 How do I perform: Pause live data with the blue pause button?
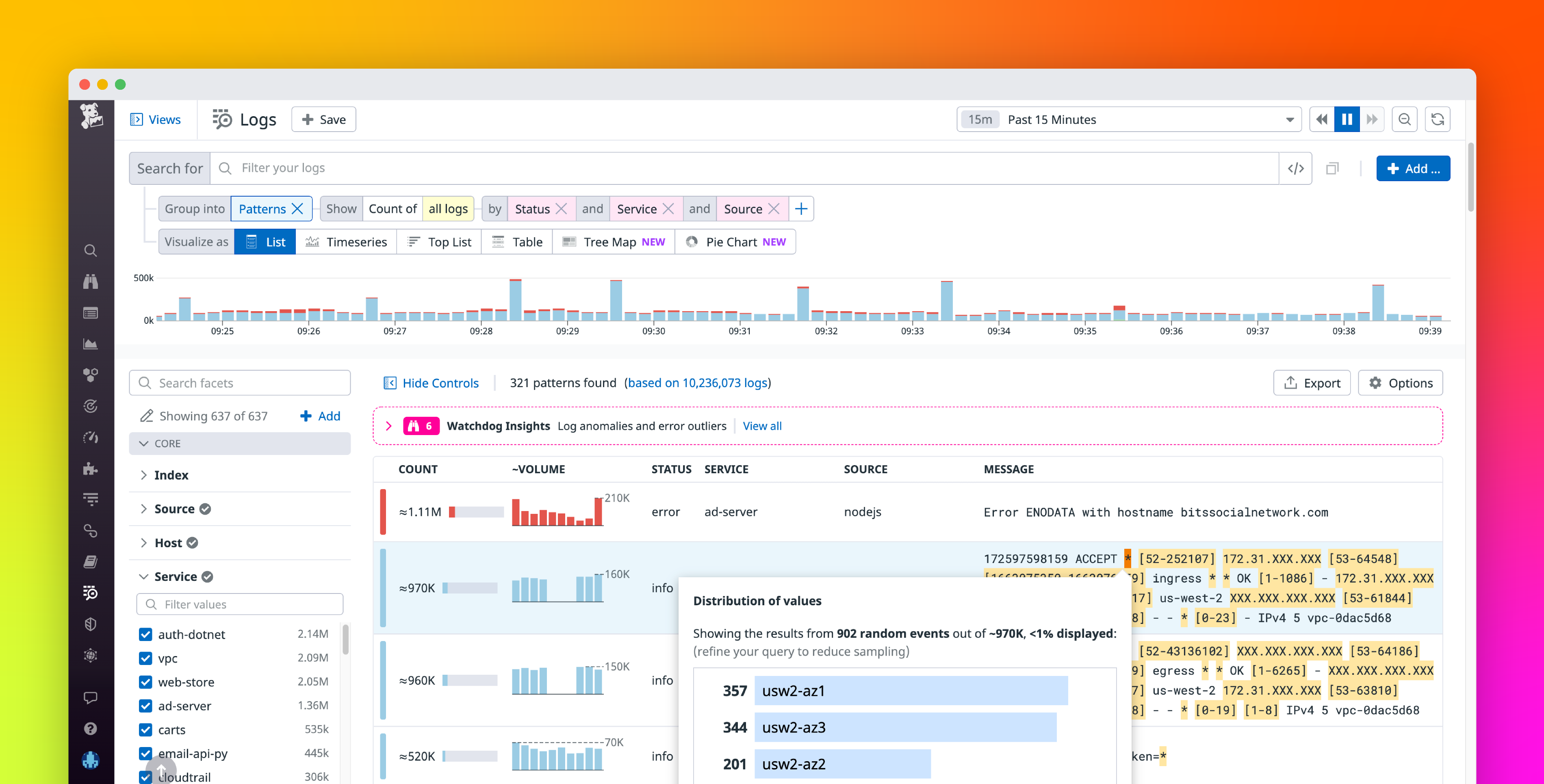(1347, 119)
